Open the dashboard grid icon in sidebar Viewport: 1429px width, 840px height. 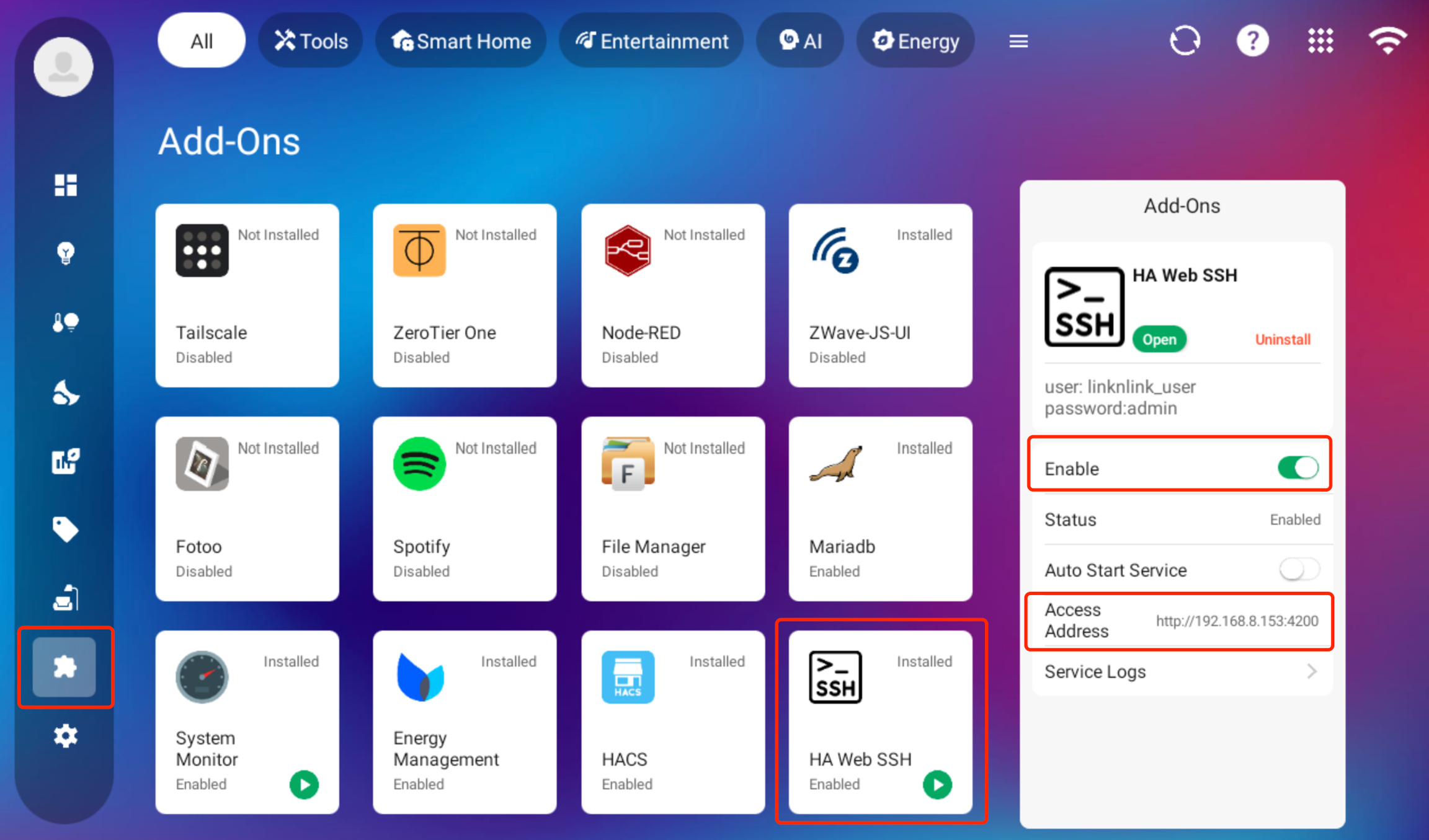pos(65,185)
